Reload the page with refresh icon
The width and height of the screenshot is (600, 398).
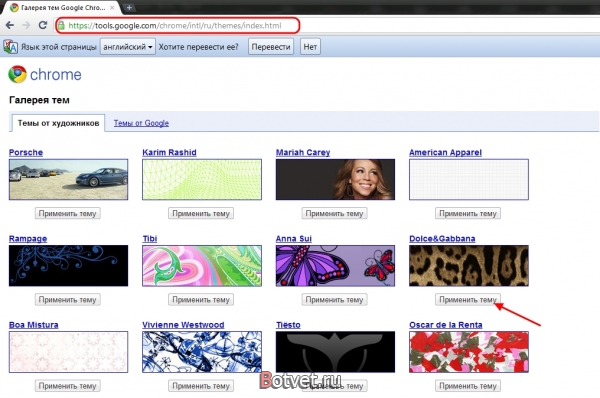tap(43, 25)
